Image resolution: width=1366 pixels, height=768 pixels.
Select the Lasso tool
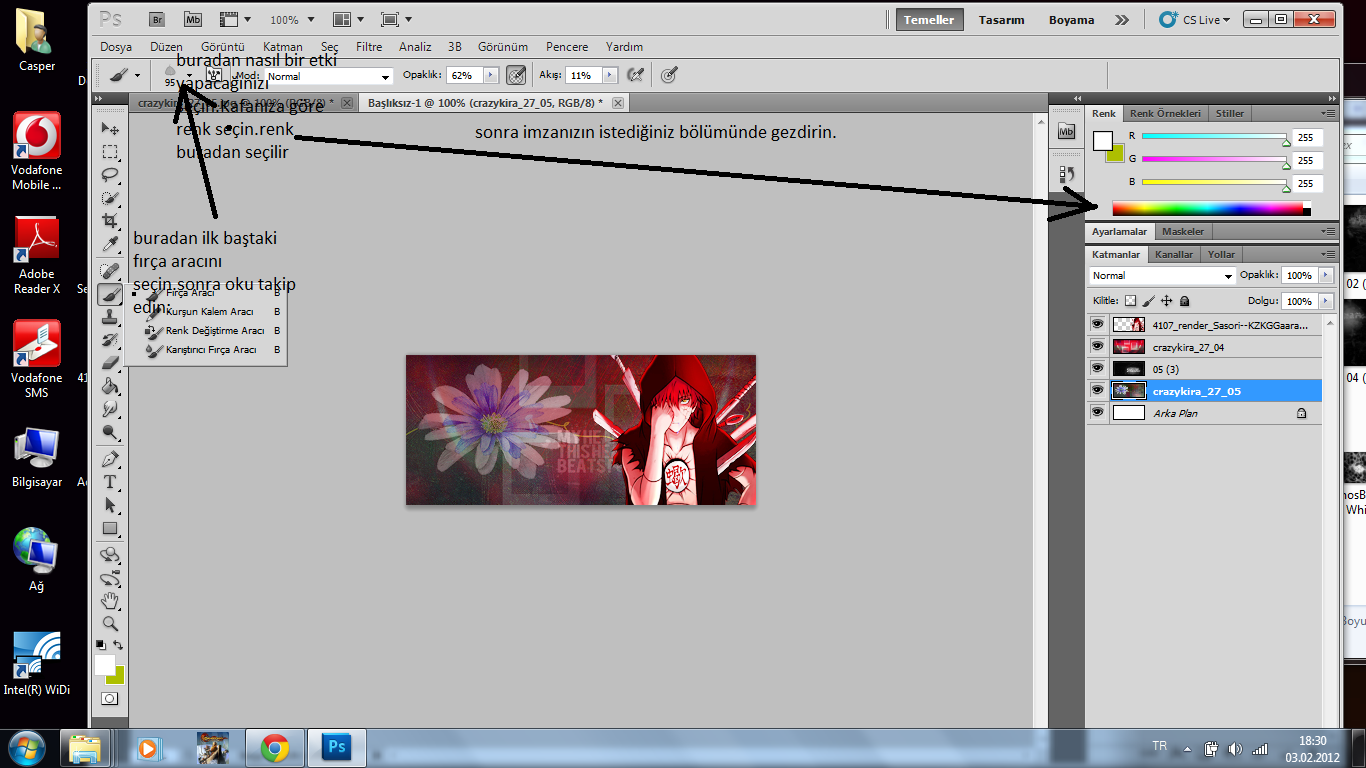(110, 175)
